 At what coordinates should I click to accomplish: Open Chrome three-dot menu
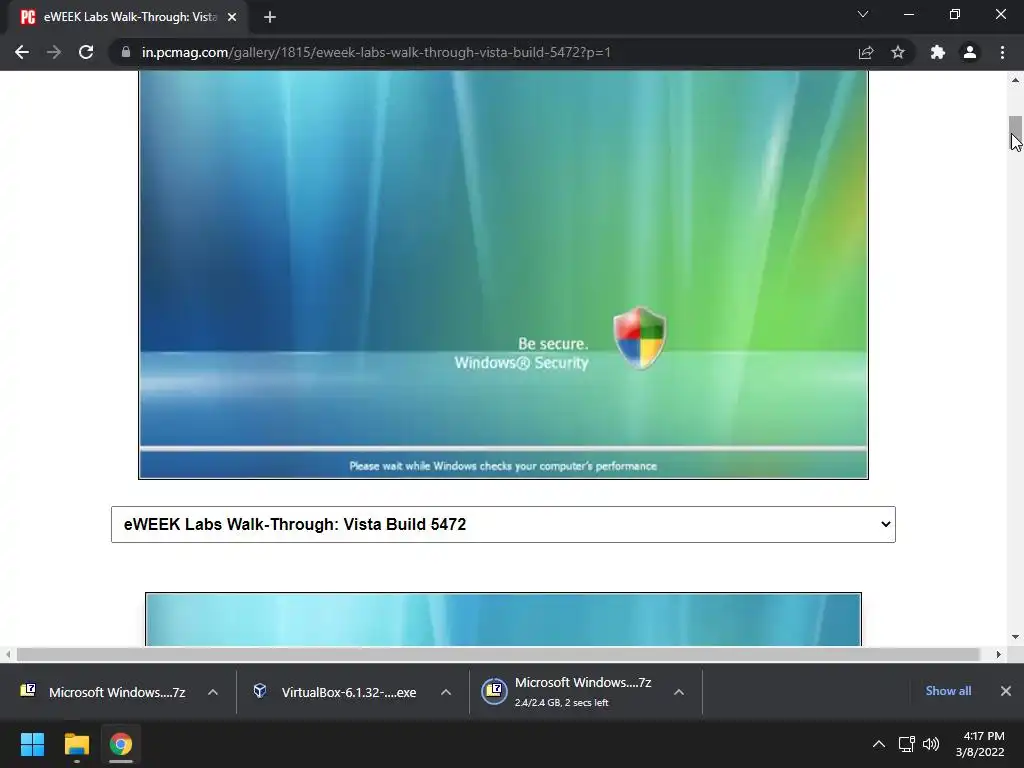pos(1002,52)
